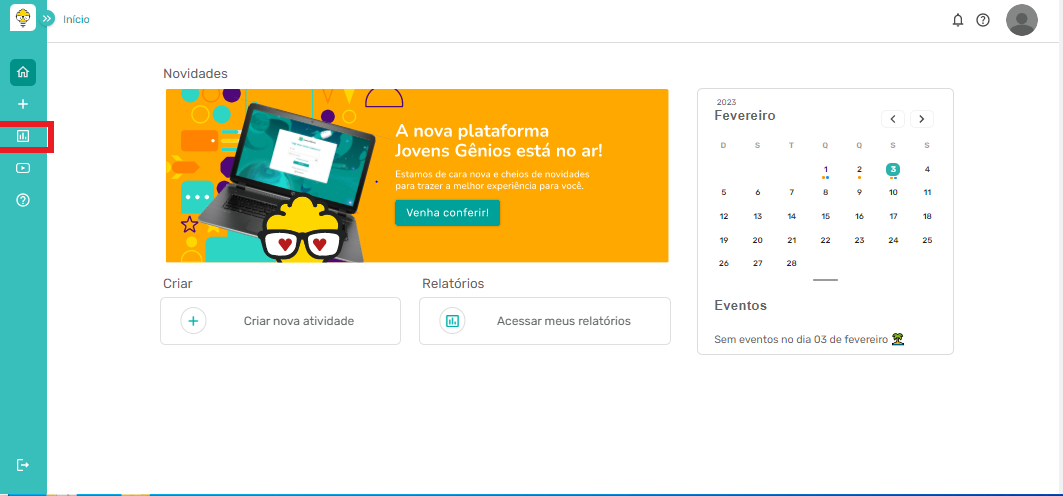
Task: Click the Início breadcrumb
Action: tap(76, 19)
